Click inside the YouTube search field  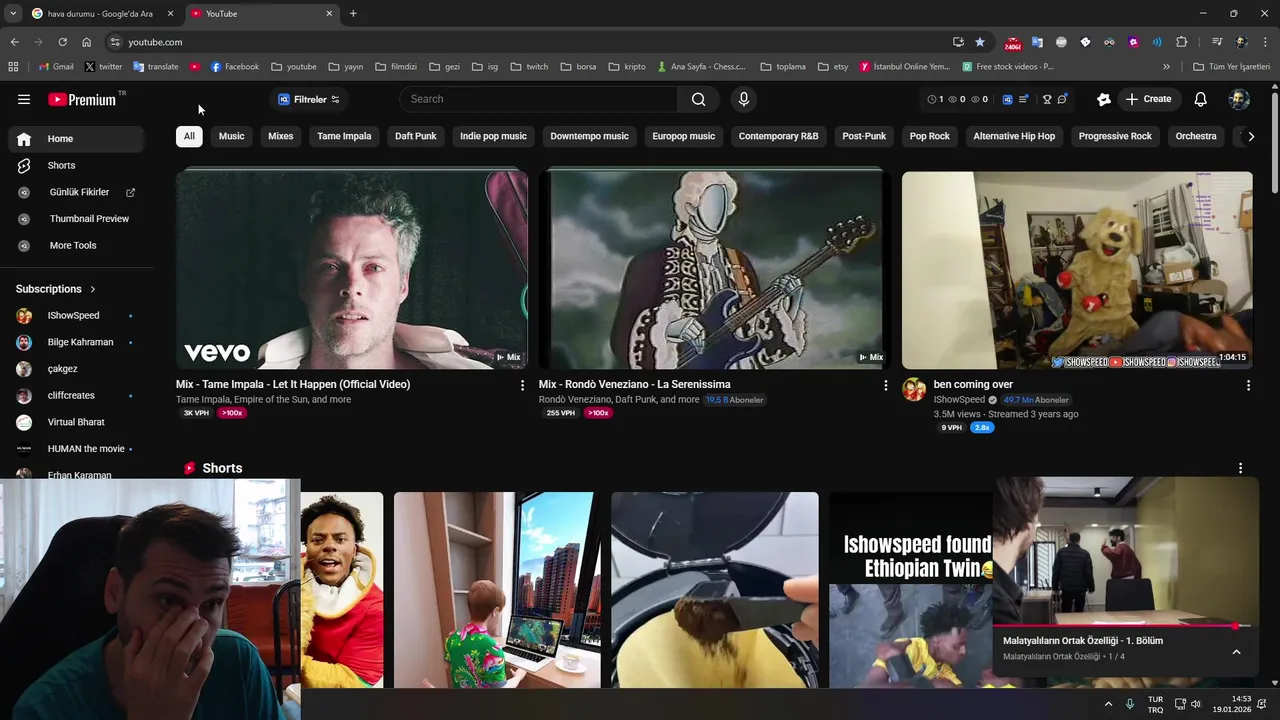coord(538,99)
